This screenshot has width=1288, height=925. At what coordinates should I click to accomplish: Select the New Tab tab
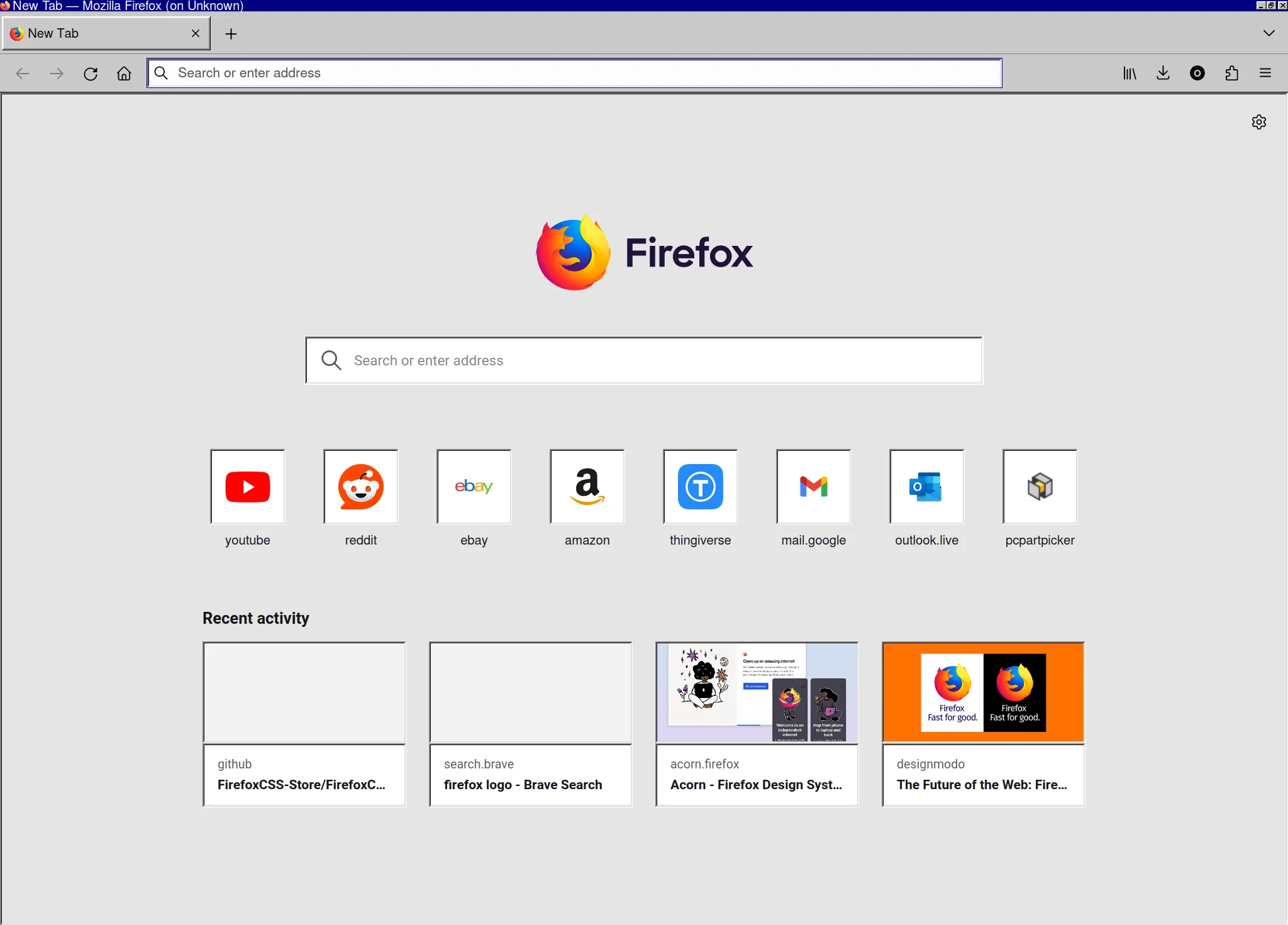coord(94,33)
